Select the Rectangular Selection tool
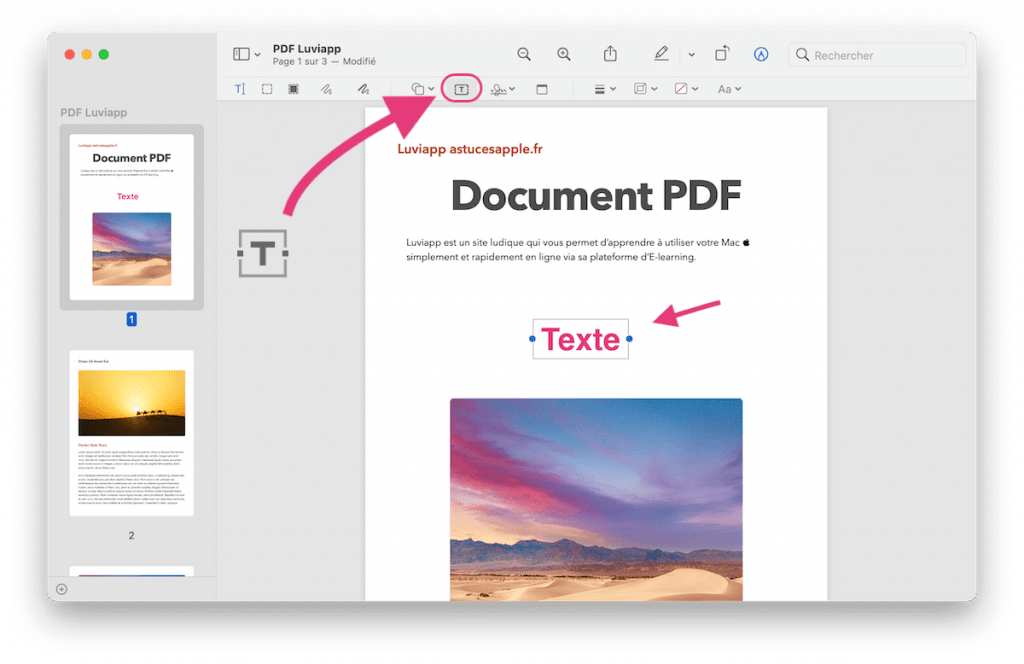This screenshot has height=664, width=1024. pyautogui.click(x=266, y=88)
